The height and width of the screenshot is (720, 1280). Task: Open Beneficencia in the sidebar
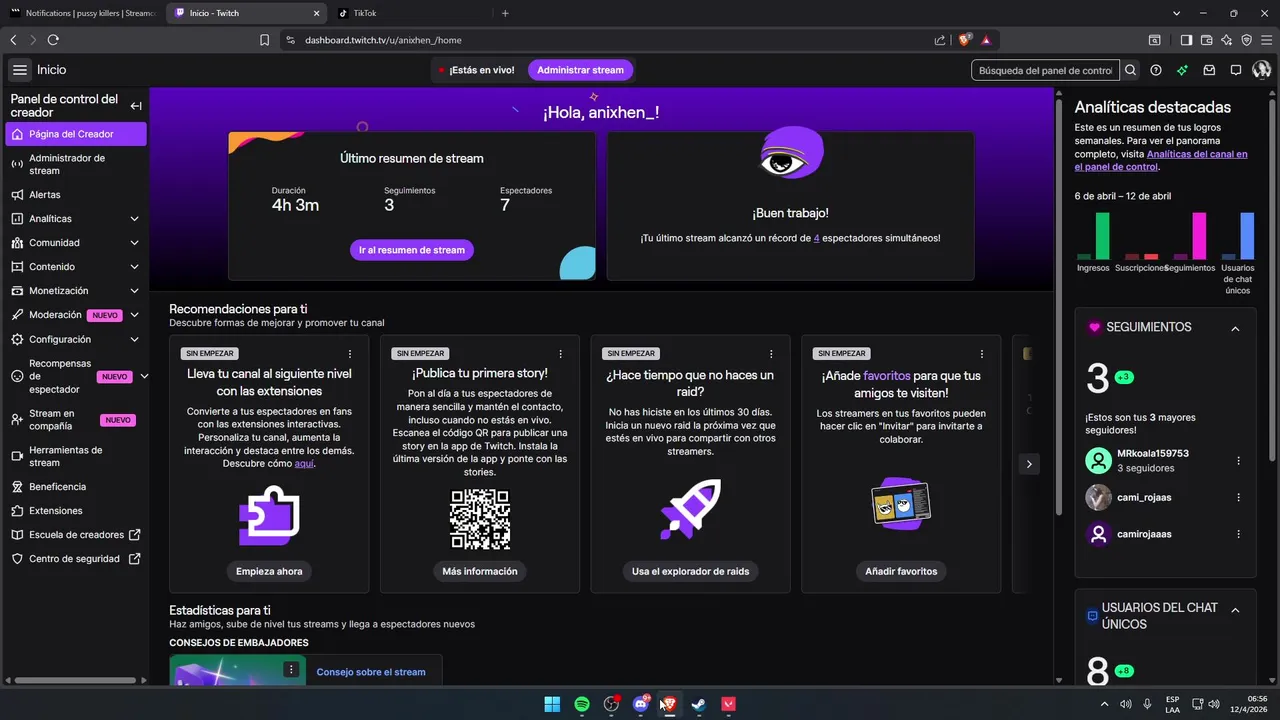point(76,487)
